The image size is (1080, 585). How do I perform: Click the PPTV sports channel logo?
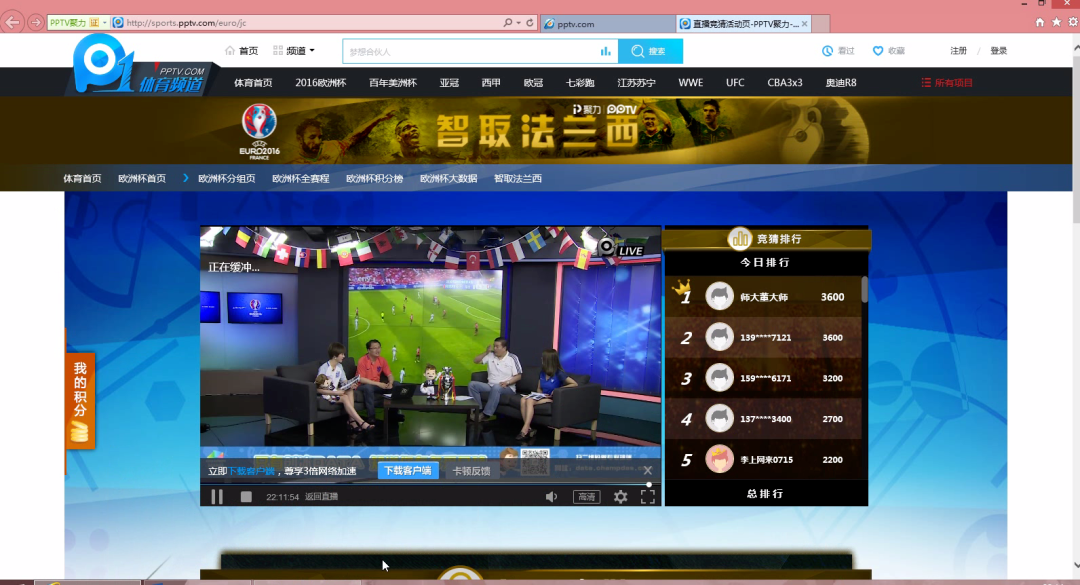(x=141, y=65)
